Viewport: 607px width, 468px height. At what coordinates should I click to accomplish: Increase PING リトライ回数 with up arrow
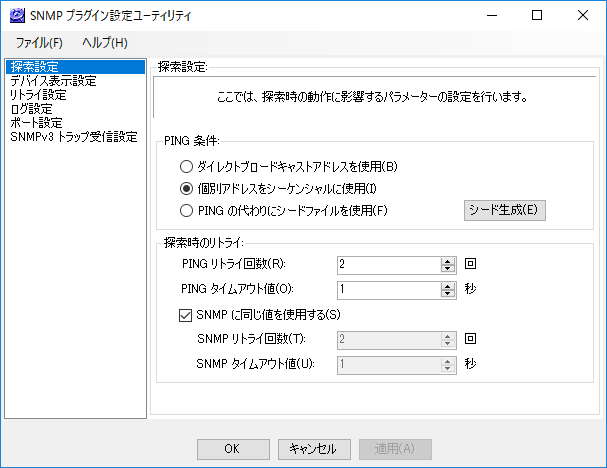point(448,262)
